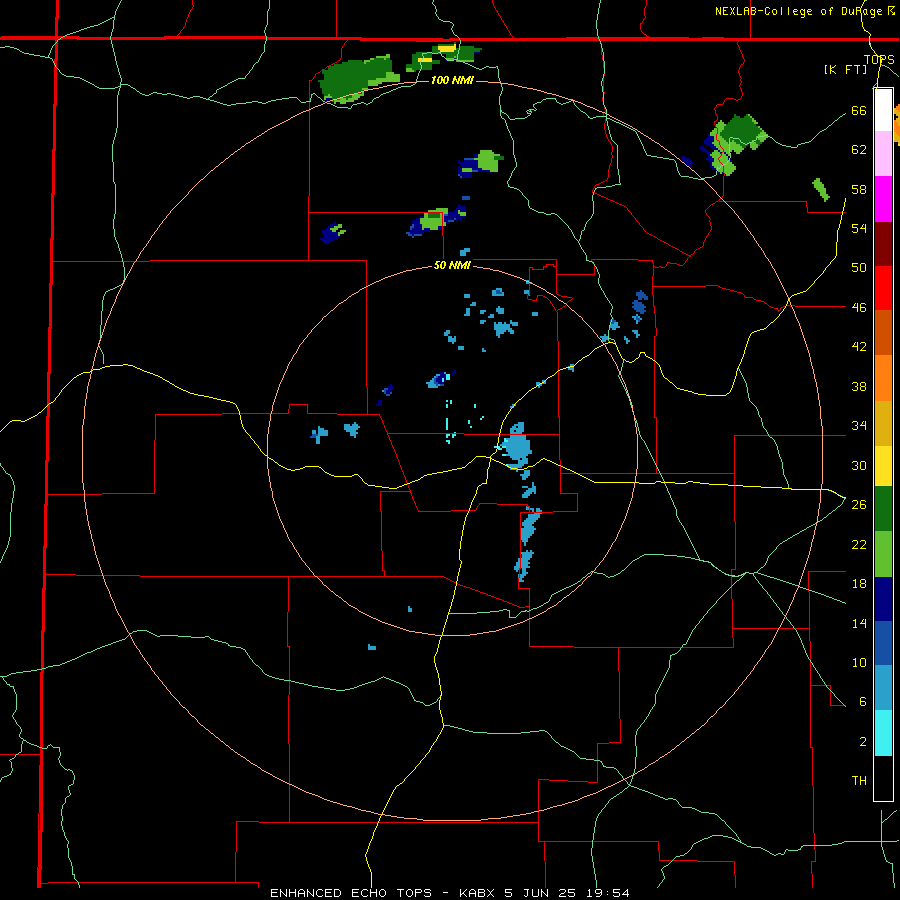Click the legend value '26'
Viewport: 900px width, 900px height.
click(x=859, y=505)
